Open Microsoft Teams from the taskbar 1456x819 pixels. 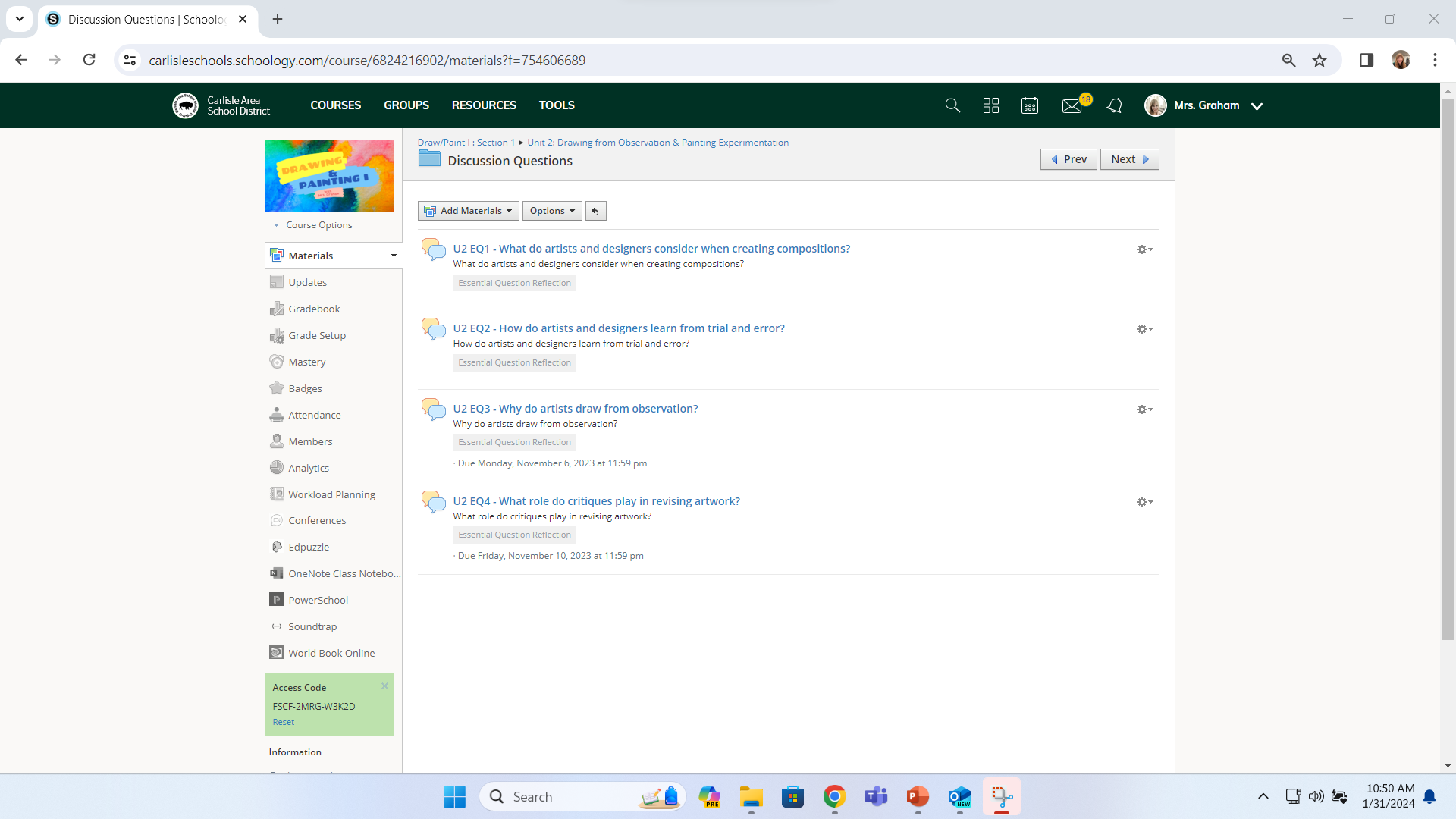(876, 797)
